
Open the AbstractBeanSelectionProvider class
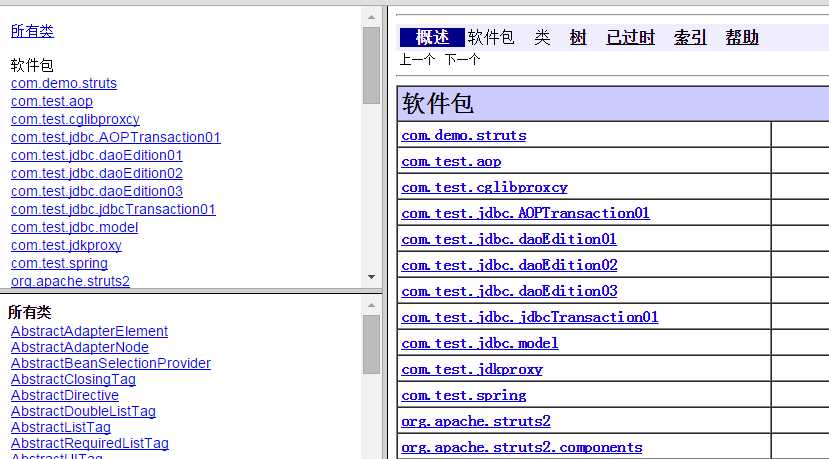pos(111,363)
